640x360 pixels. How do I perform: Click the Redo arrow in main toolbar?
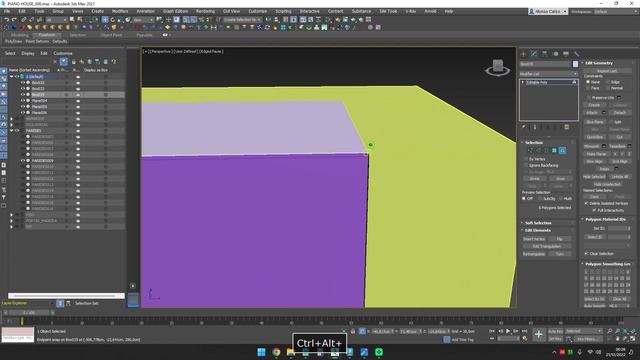14,19
